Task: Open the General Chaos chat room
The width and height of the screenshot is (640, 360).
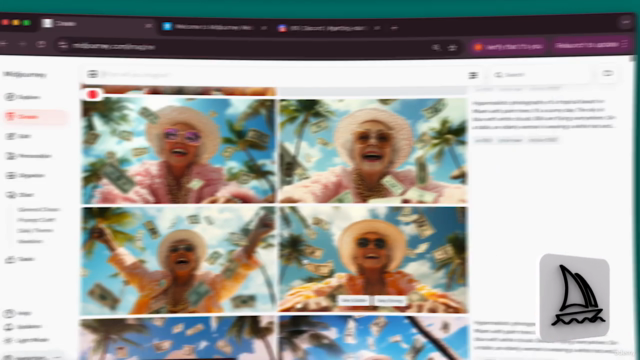Action: tap(38, 209)
